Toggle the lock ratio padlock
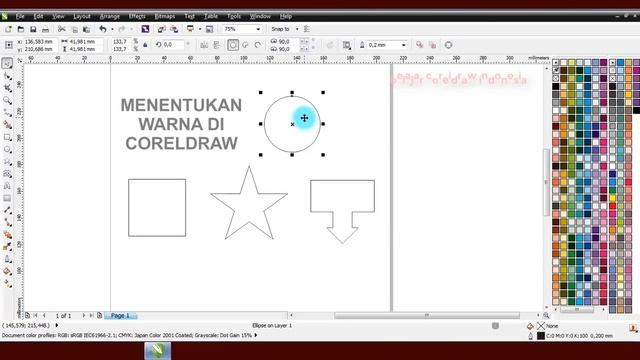The height and width of the screenshot is (360, 640). coord(145,45)
